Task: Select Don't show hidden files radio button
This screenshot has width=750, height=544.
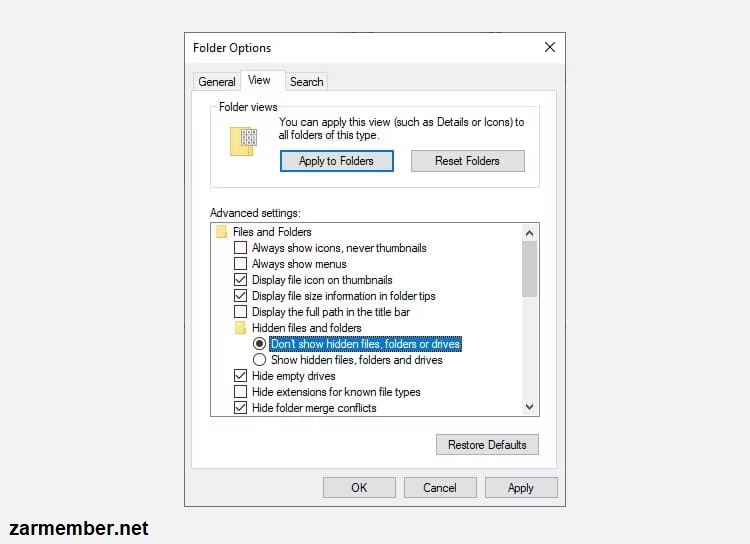Action: (259, 344)
